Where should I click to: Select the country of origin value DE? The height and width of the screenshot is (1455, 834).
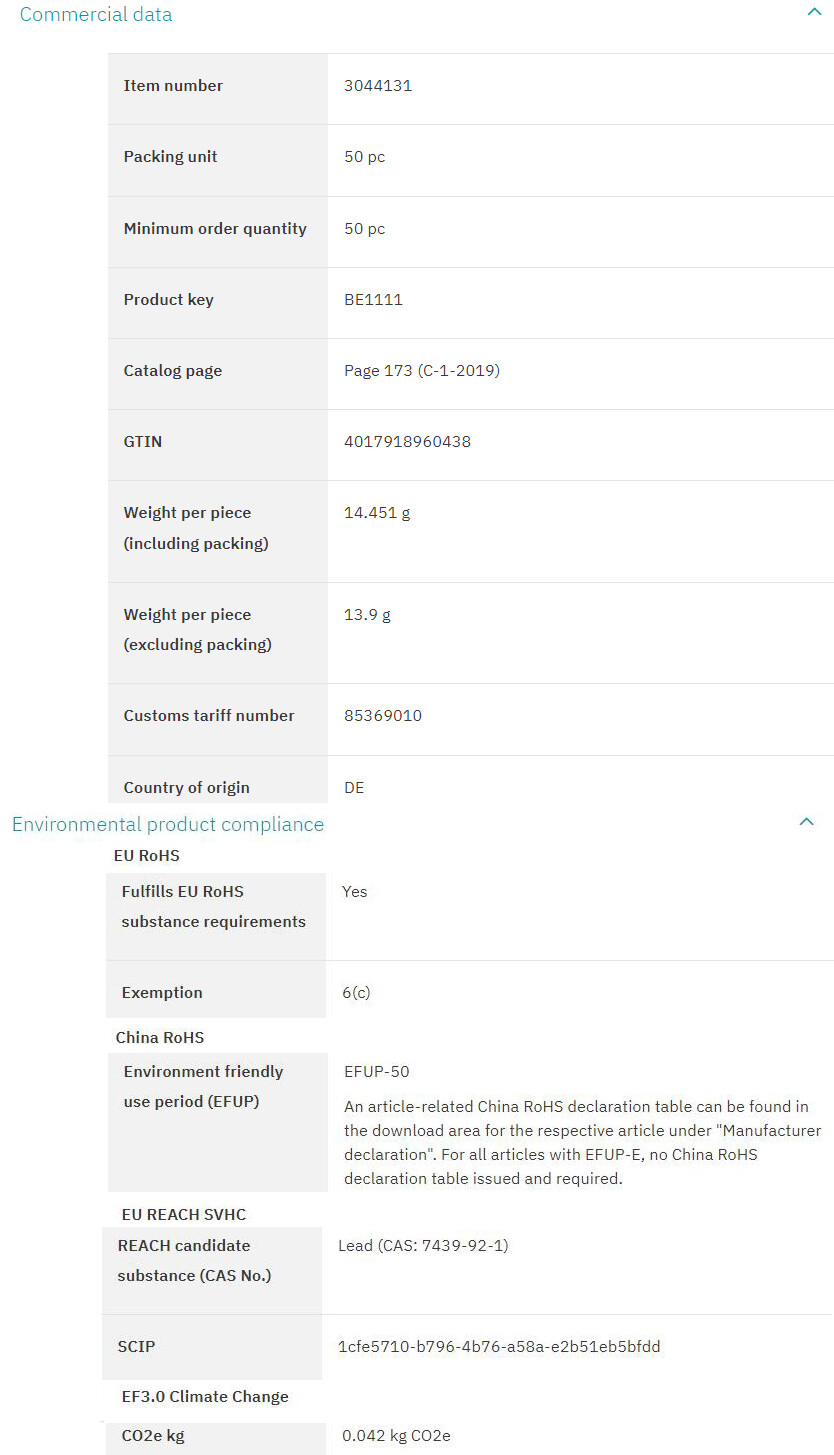(x=354, y=788)
